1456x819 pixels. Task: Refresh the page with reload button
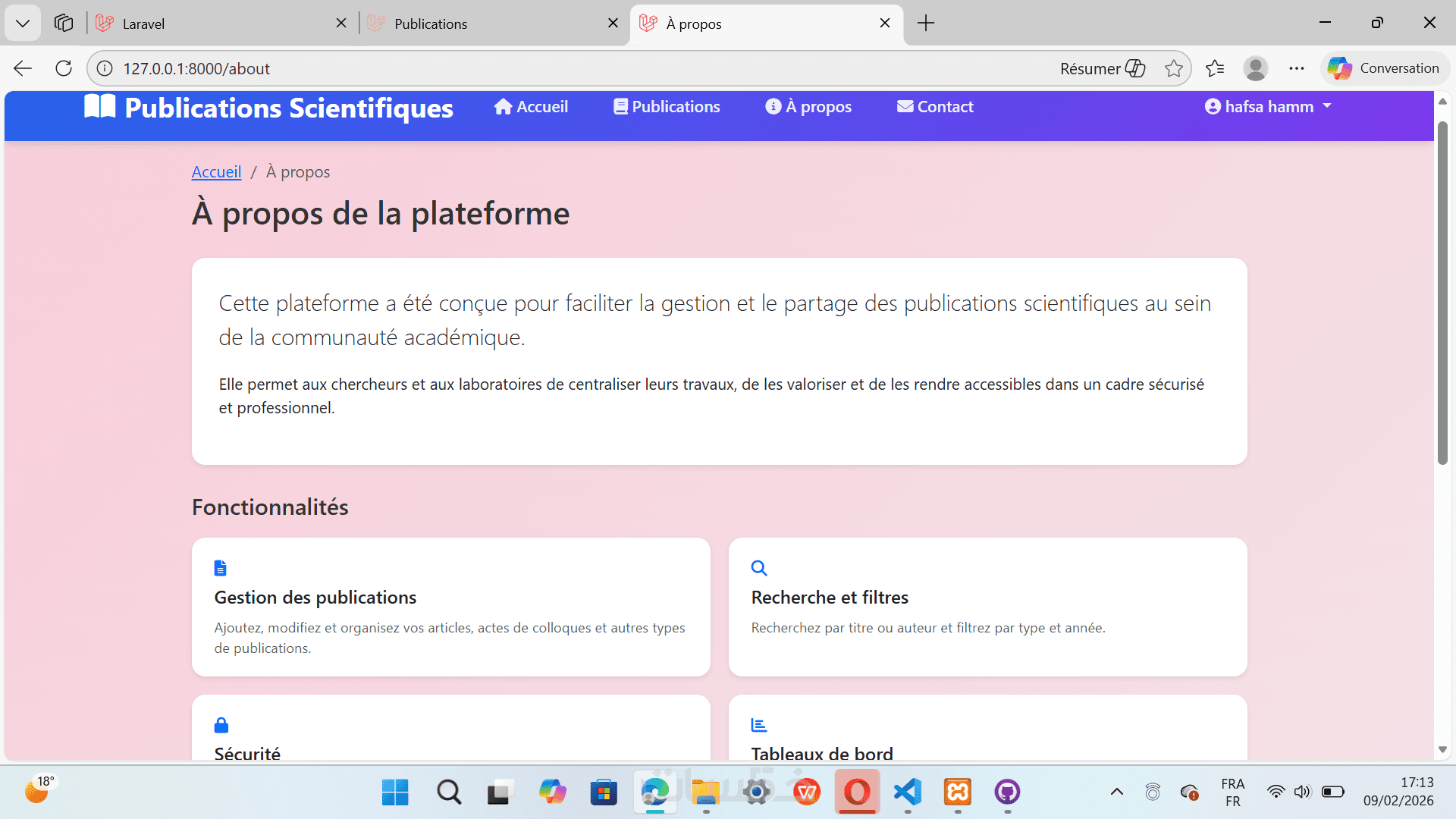(x=64, y=68)
